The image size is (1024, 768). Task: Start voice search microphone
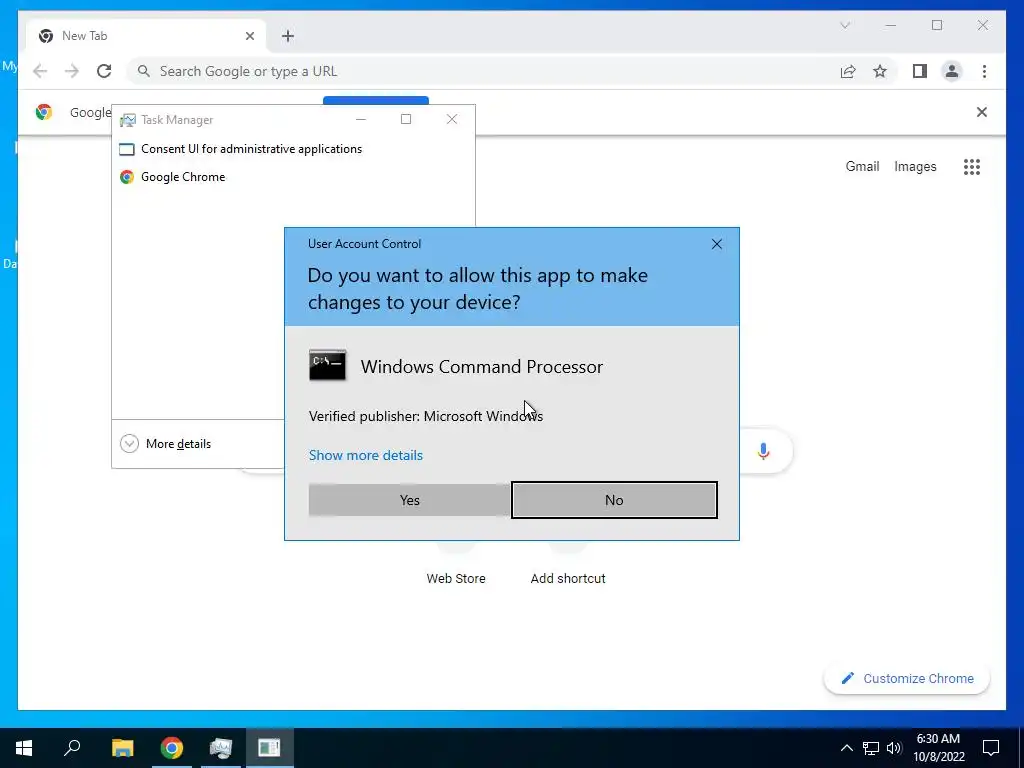(x=763, y=451)
